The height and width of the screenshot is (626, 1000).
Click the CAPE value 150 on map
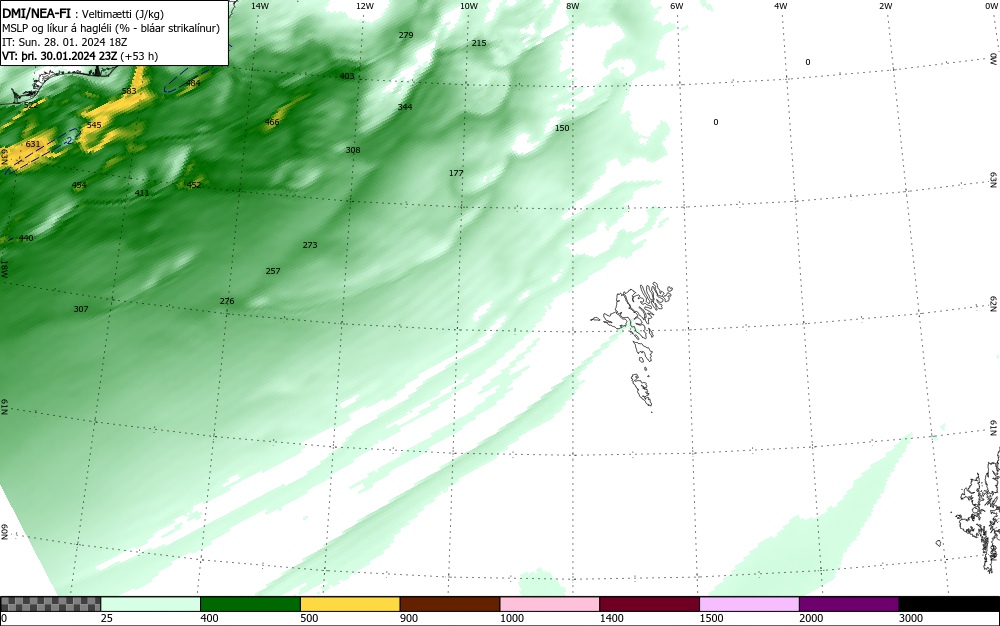pyautogui.click(x=562, y=128)
